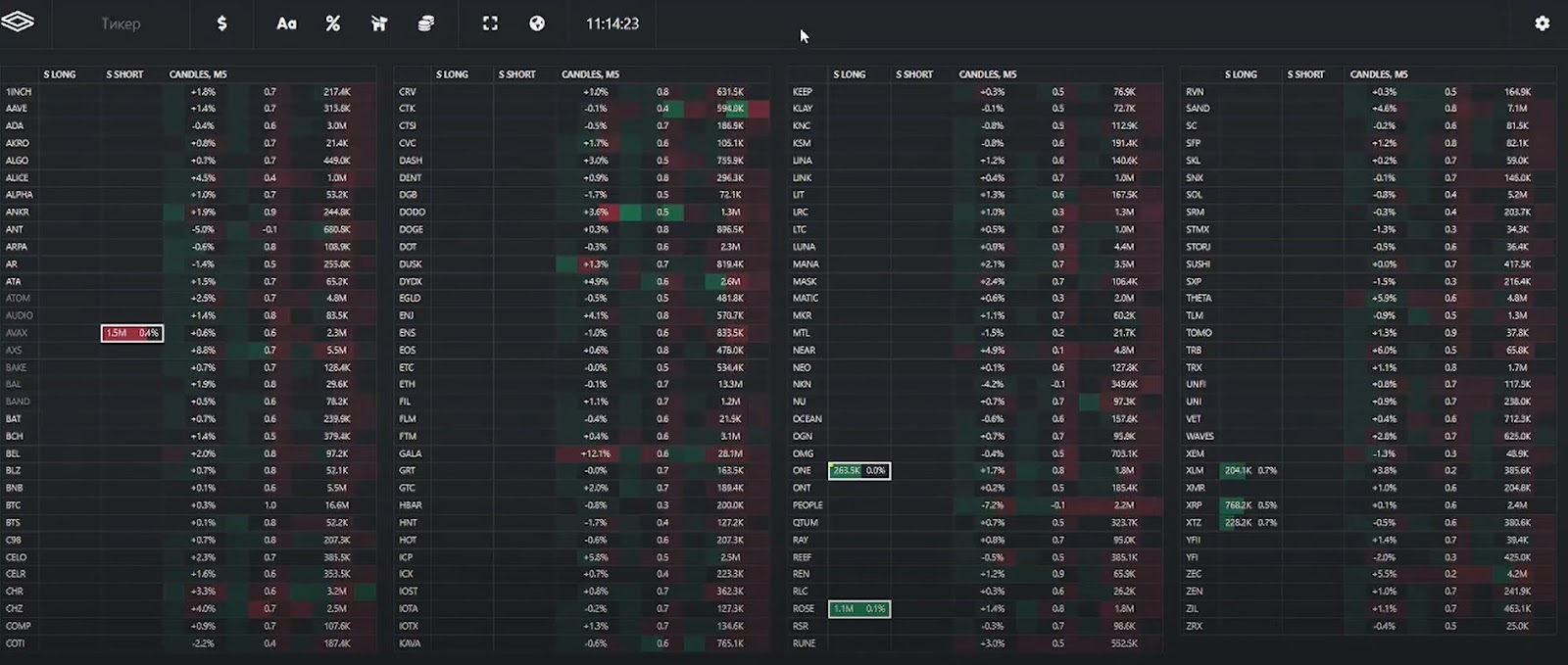Select the CRV ticker

coord(408,92)
